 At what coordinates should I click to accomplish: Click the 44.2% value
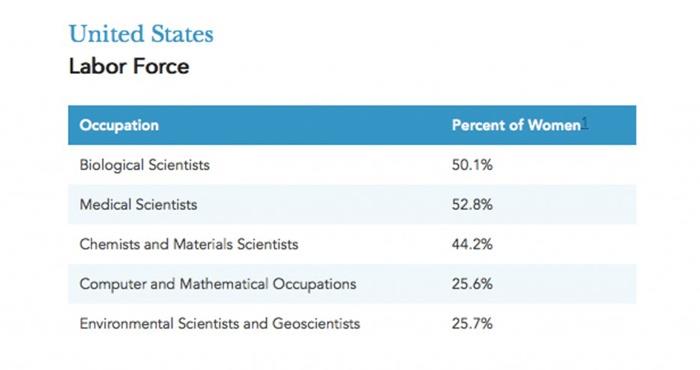[472, 245]
